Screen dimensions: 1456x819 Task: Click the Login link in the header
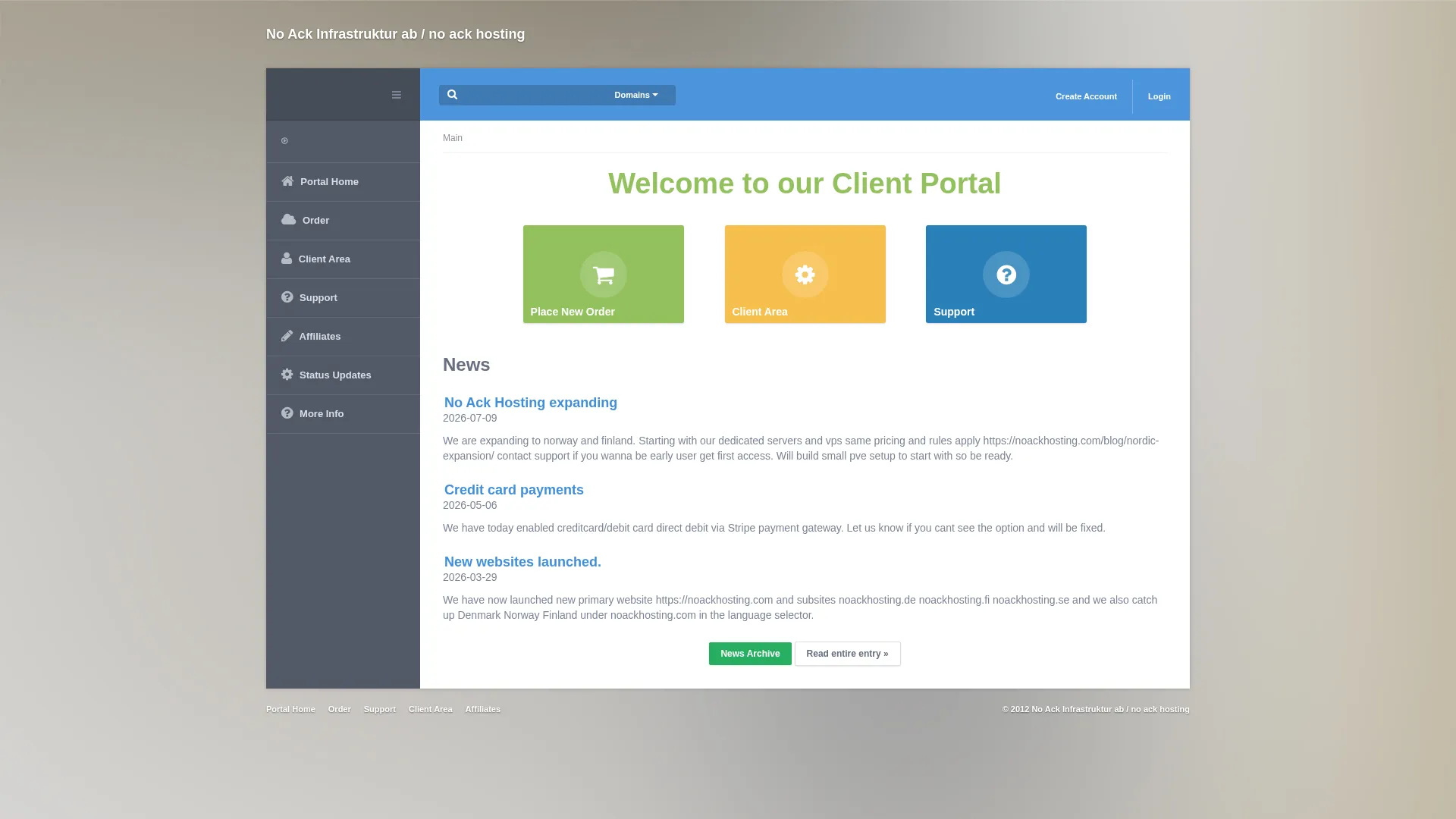[1159, 96]
